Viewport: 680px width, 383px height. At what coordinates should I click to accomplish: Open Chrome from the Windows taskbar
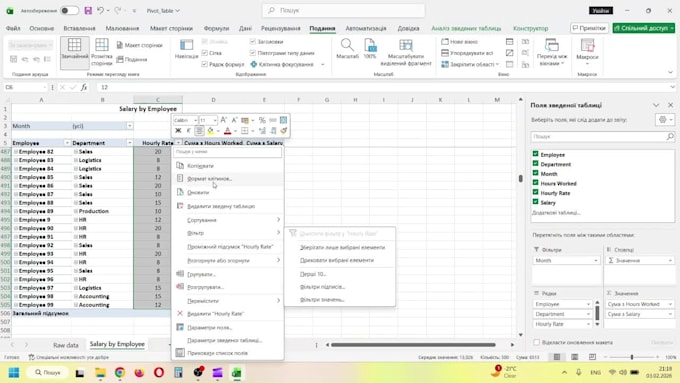pyautogui.click(x=120, y=373)
